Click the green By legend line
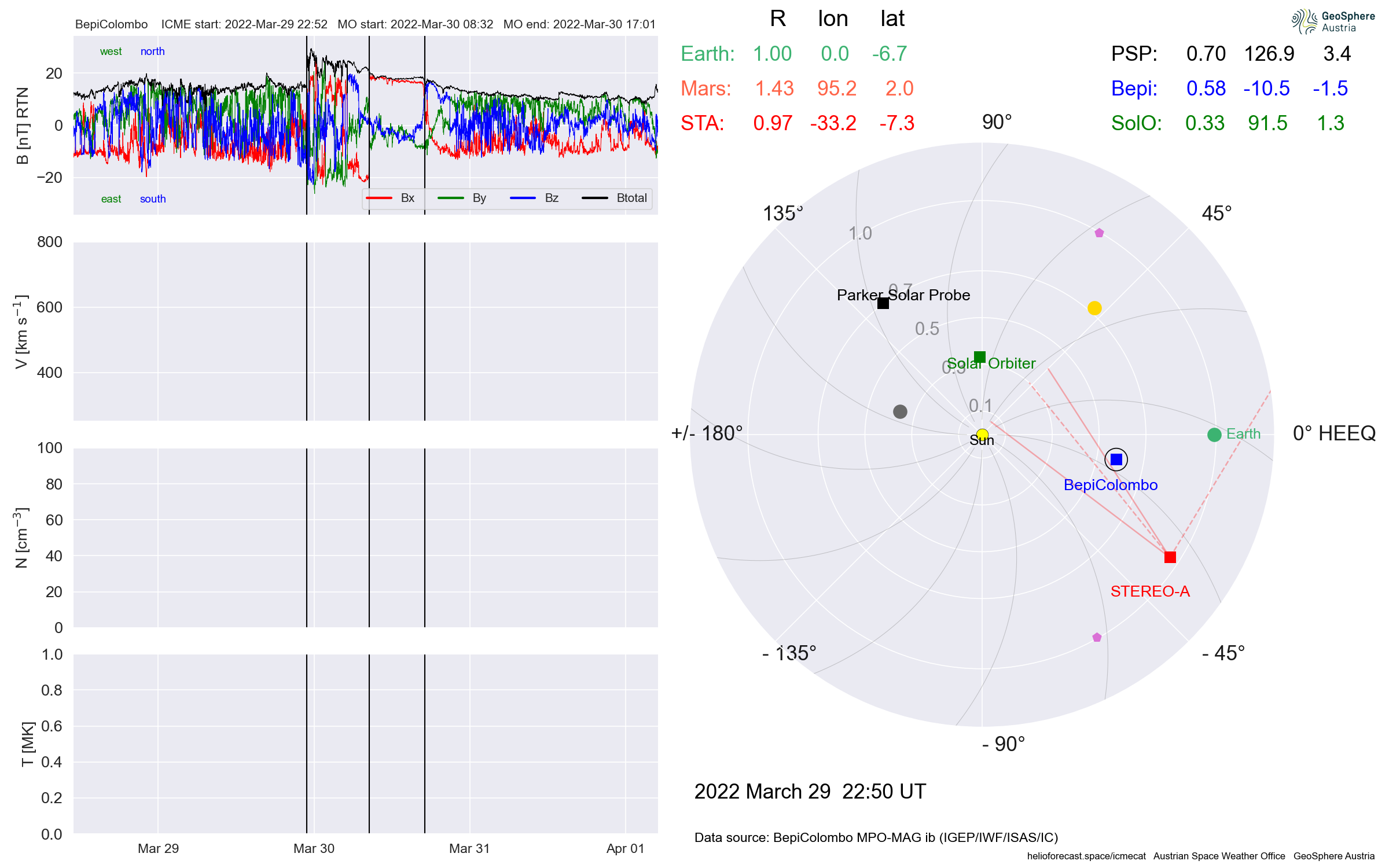 click(x=451, y=198)
